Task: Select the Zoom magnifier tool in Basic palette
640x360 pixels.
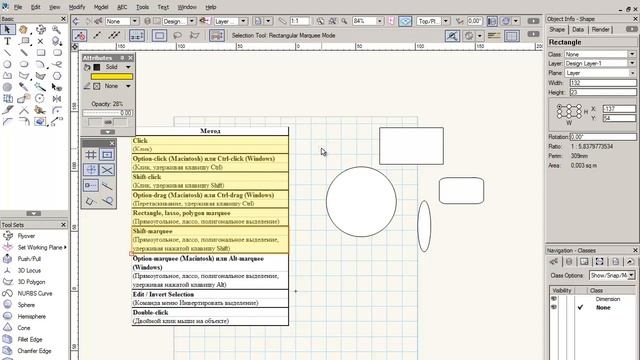Action: pos(56,29)
